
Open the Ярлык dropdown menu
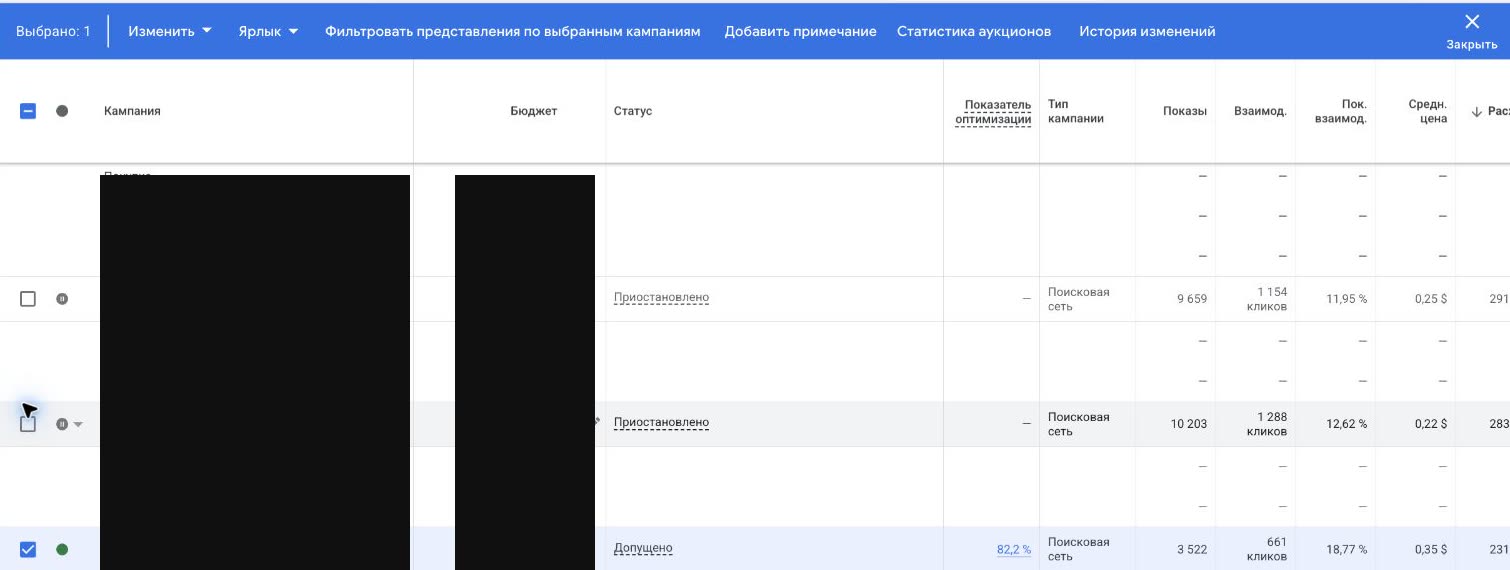click(x=268, y=31)
